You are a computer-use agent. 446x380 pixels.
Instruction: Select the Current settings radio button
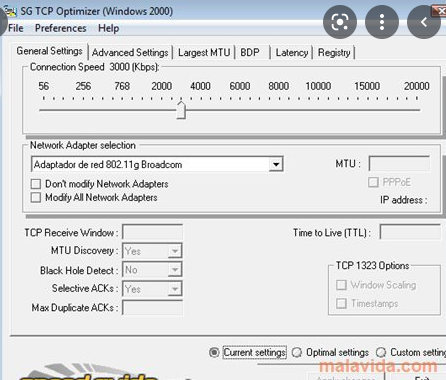[214, 352]
